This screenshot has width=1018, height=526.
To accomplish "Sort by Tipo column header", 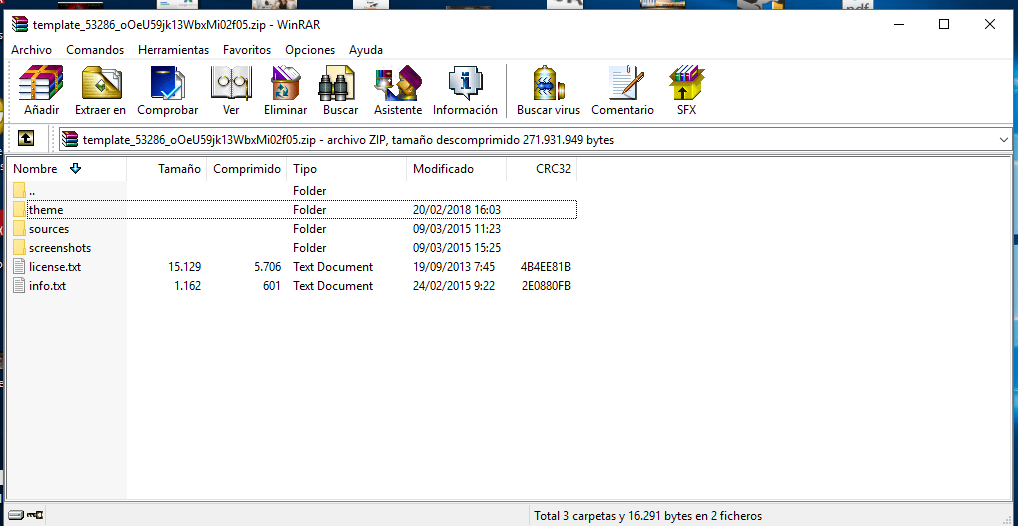I will pos(347,169).
